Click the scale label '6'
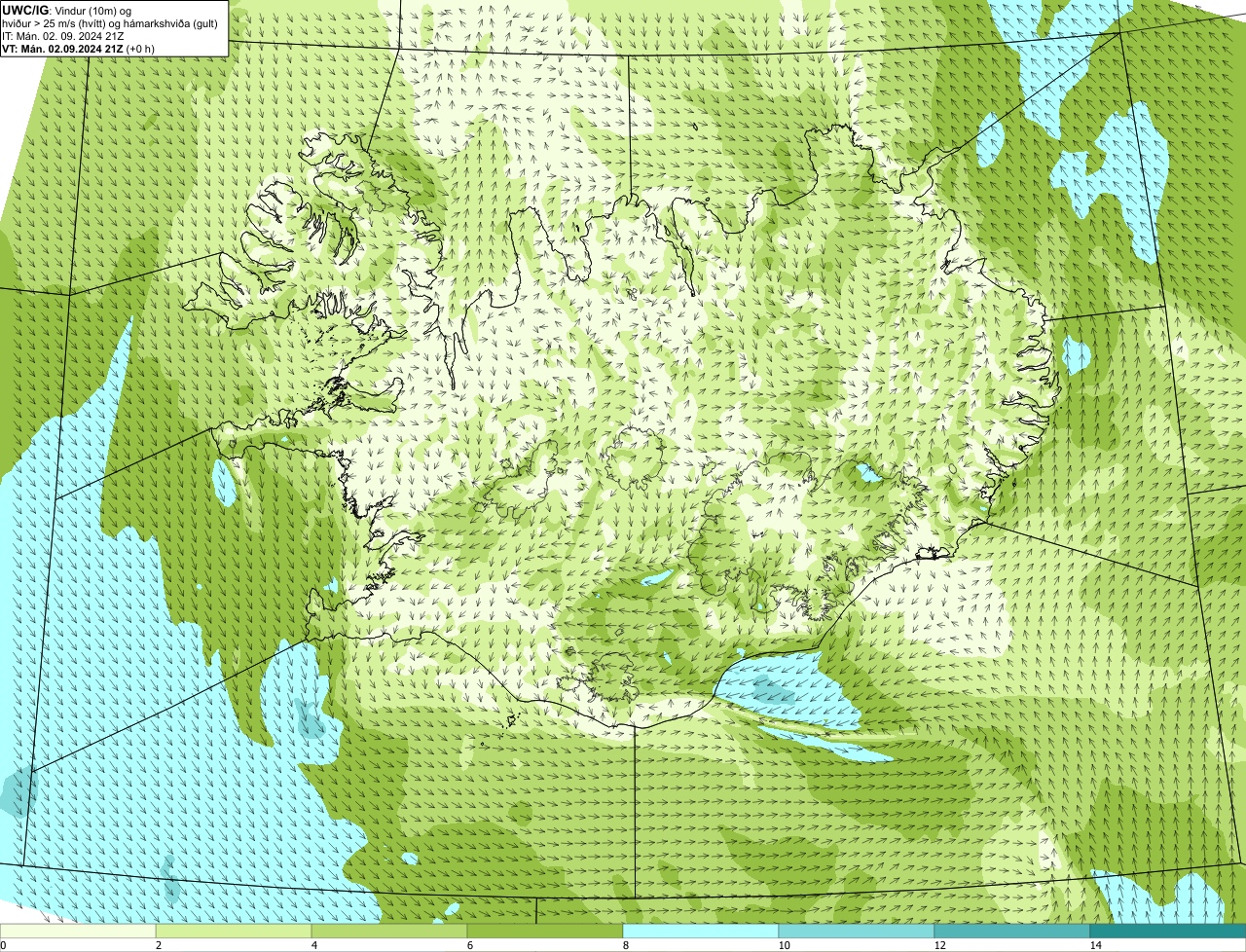The height and width of the screenshot is (952, 1246). click(469, 945)
